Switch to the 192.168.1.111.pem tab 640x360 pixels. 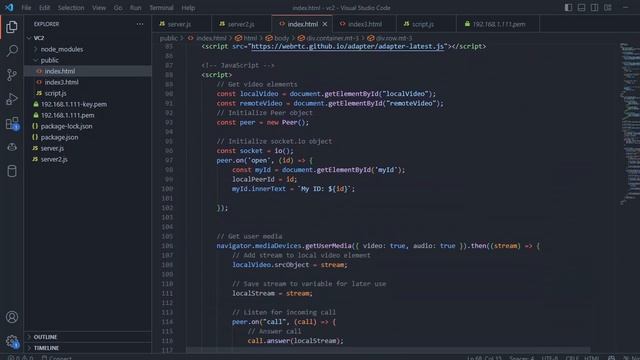click(499, 24)
